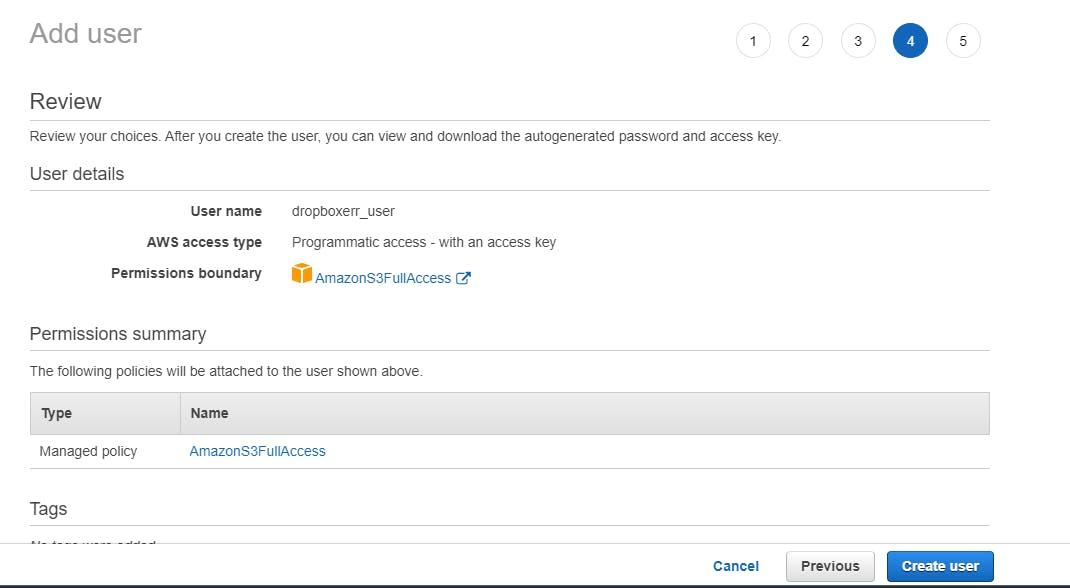Click the Cancel link

735,565
